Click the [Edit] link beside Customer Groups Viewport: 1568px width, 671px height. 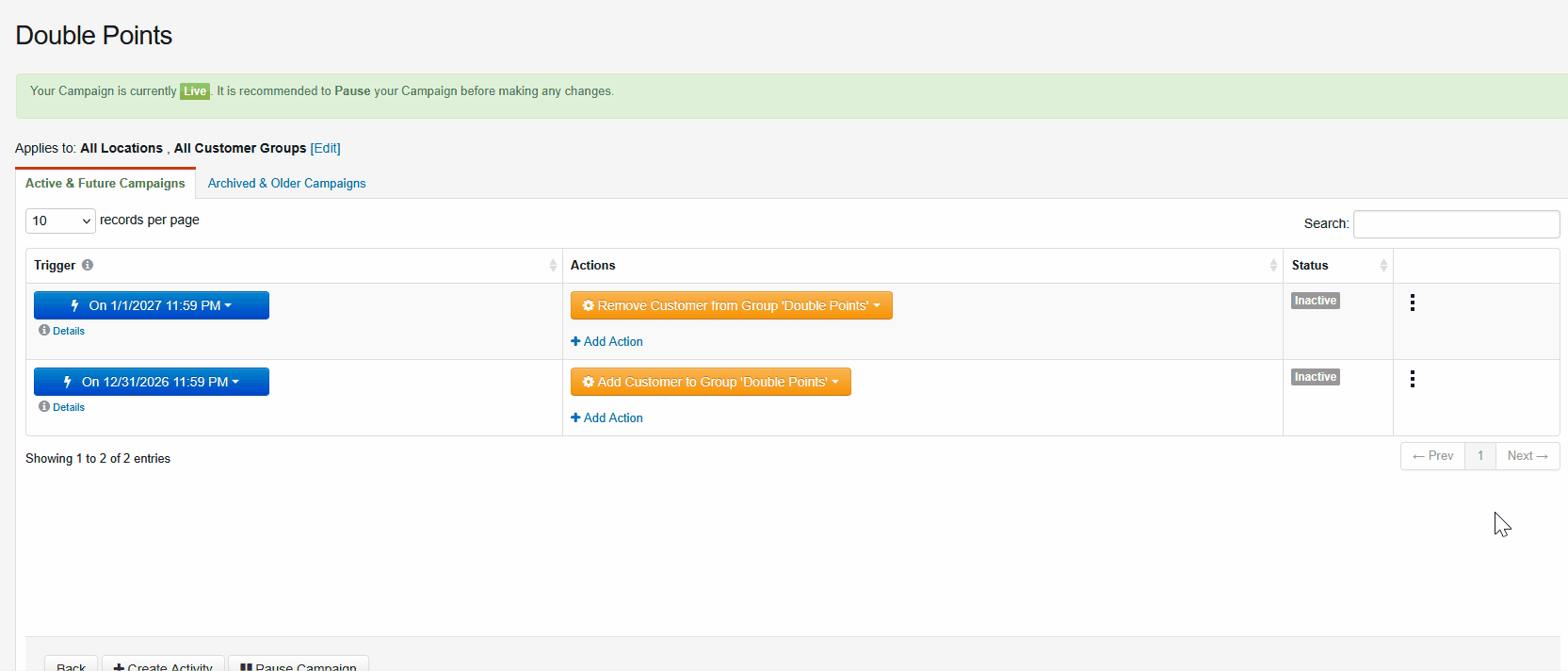326,148
